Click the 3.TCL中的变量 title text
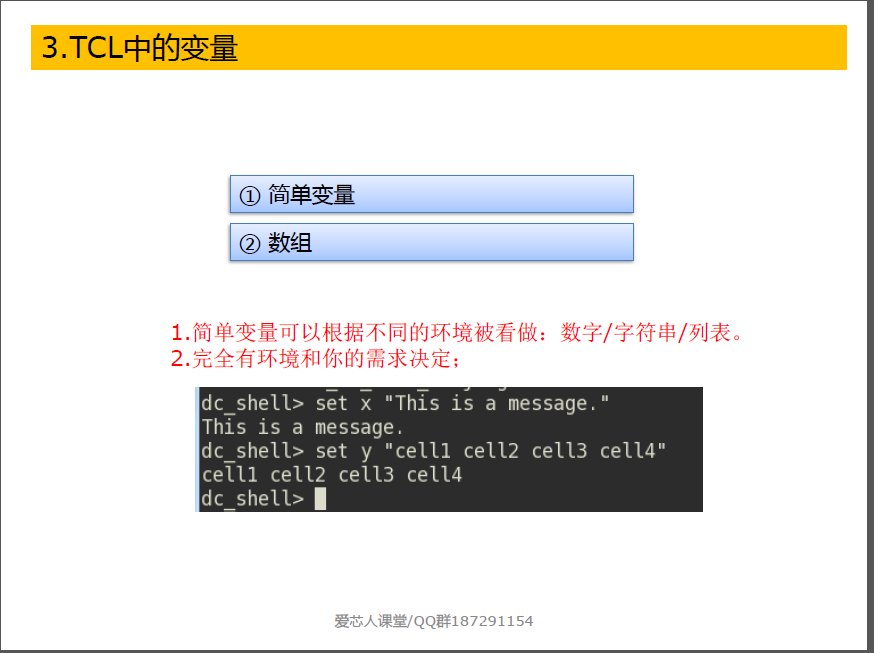Viewport: 874px width, 653px height. click(140, 47)
